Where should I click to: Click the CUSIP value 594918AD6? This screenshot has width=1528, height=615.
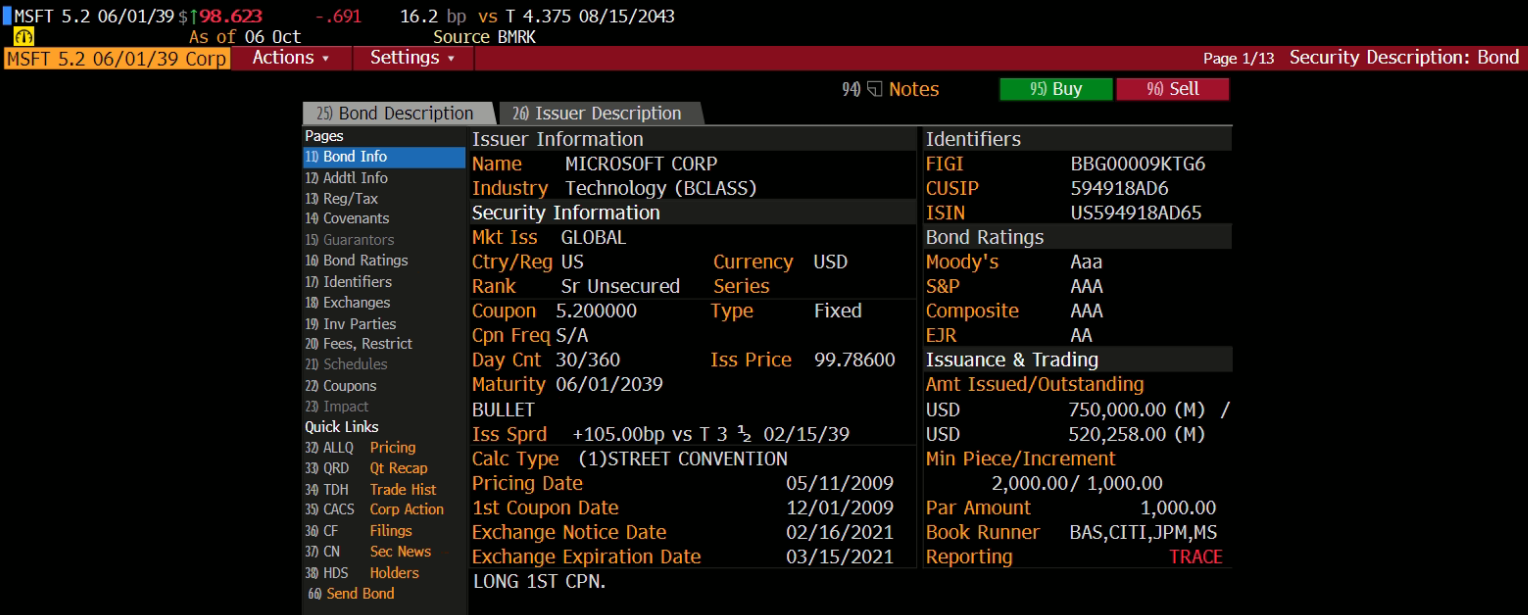tap(1119, 188)
